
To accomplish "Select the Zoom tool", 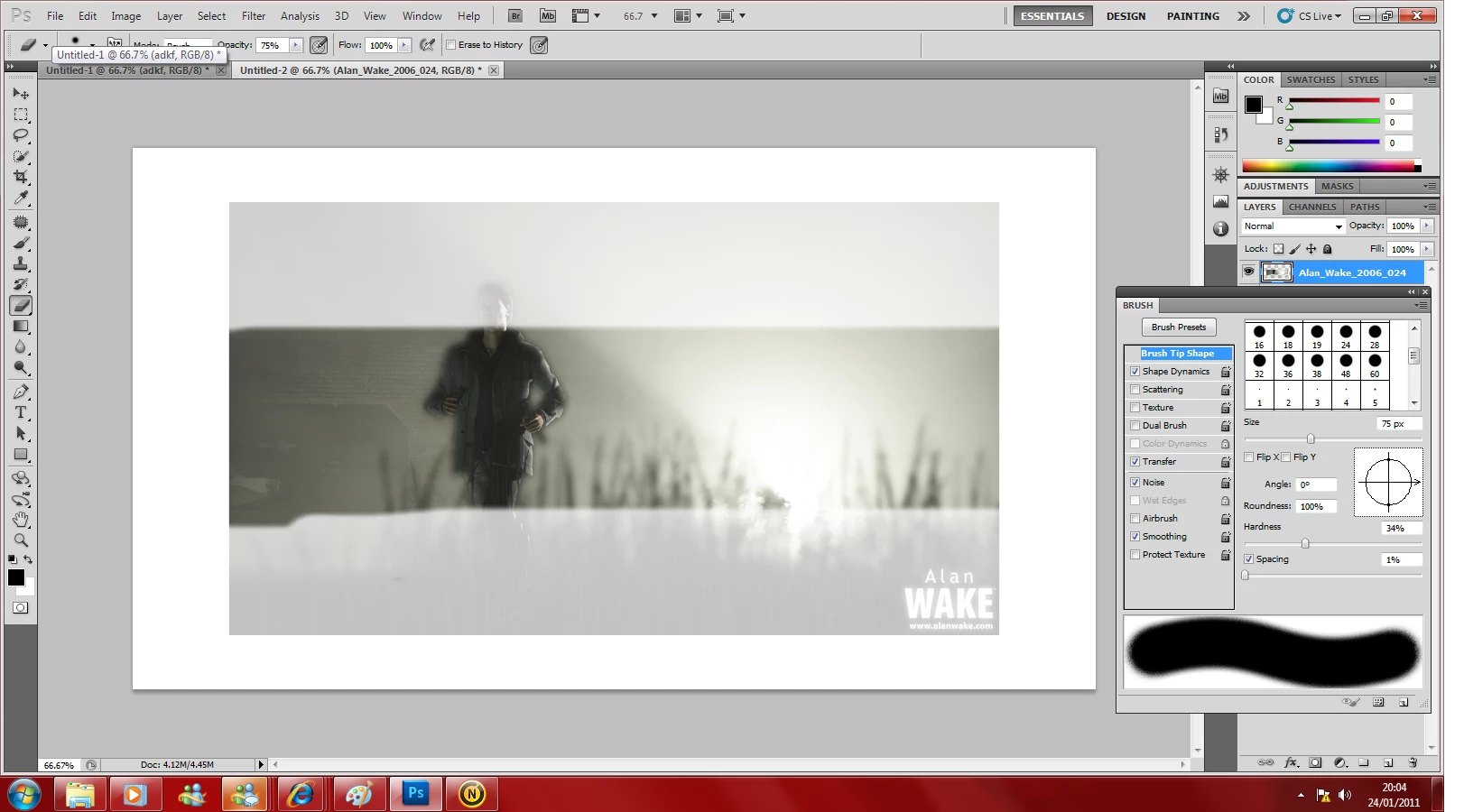I will [x=21, y=540].
